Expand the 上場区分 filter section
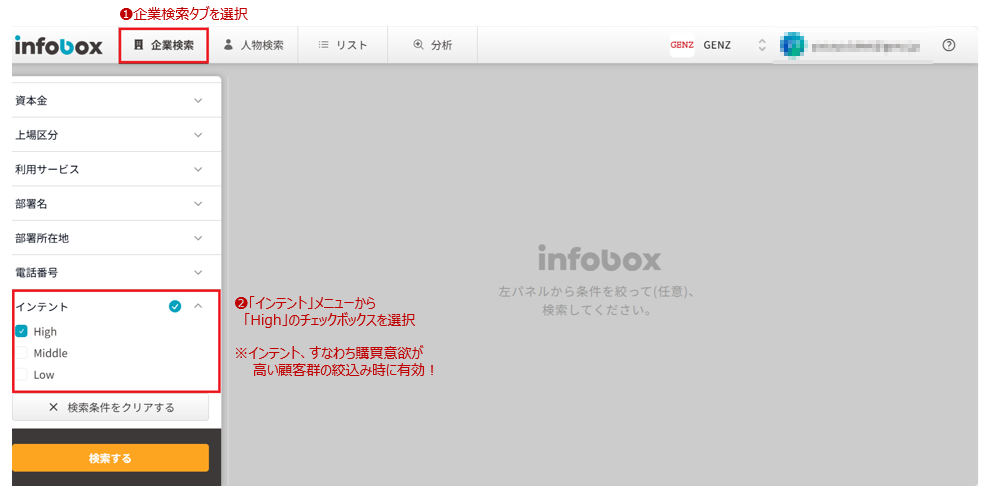Image resolution: width=988 pixels, height=494 pixels. pos(117,135)
